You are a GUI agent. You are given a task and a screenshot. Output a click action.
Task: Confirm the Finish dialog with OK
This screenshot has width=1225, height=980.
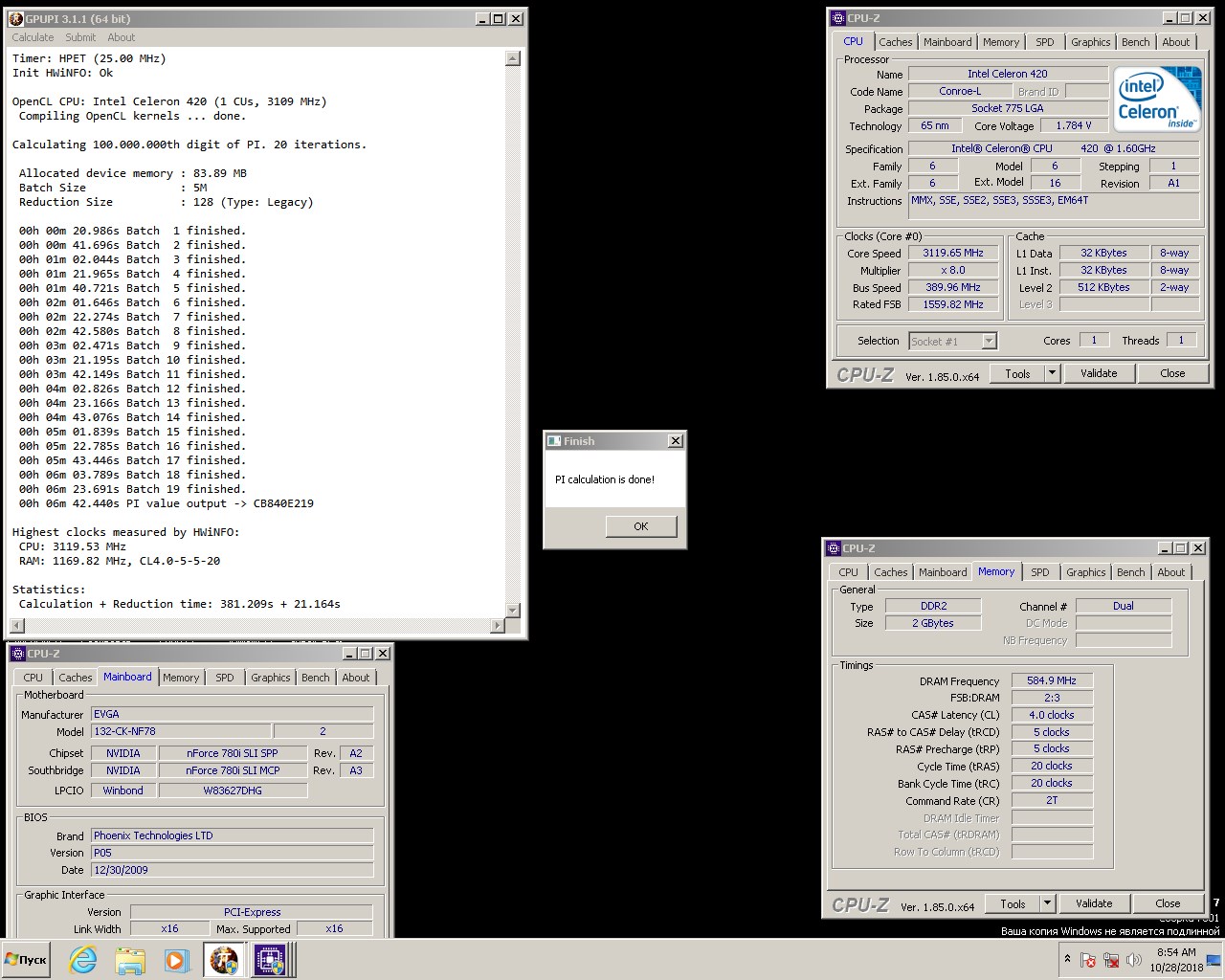(641, 526)
